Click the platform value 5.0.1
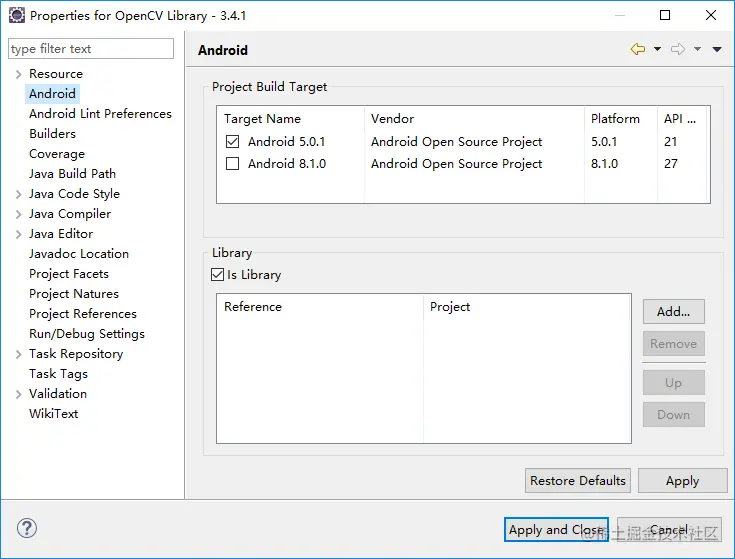The height and width of the screenshot is (559, 735). point(604,142)
